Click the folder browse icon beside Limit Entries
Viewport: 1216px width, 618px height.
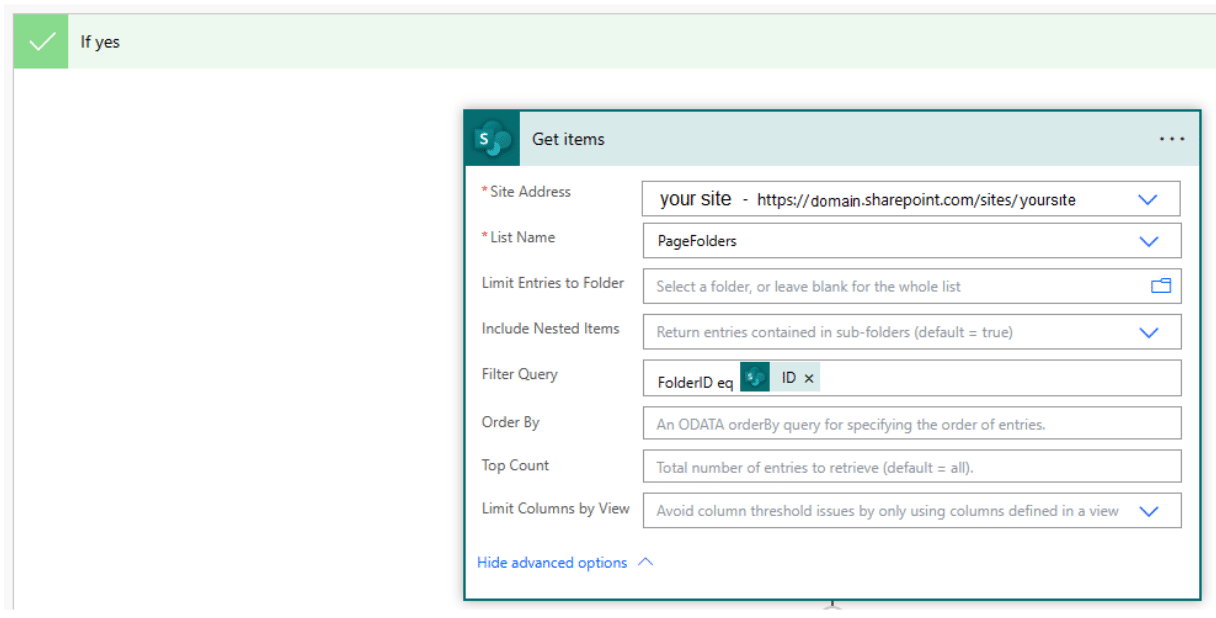click(x=1161, y=286)
